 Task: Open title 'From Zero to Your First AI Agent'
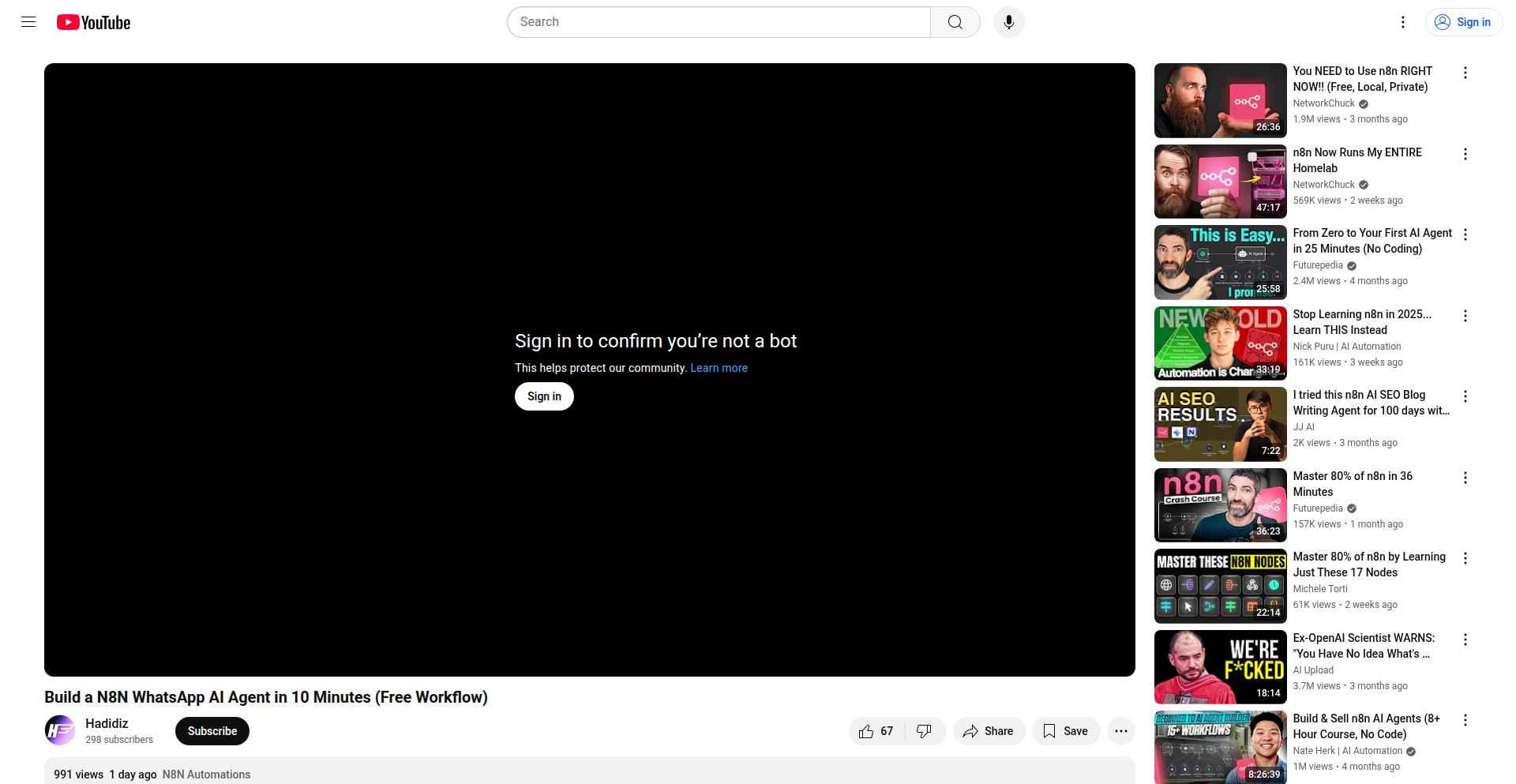point(1372,241)
